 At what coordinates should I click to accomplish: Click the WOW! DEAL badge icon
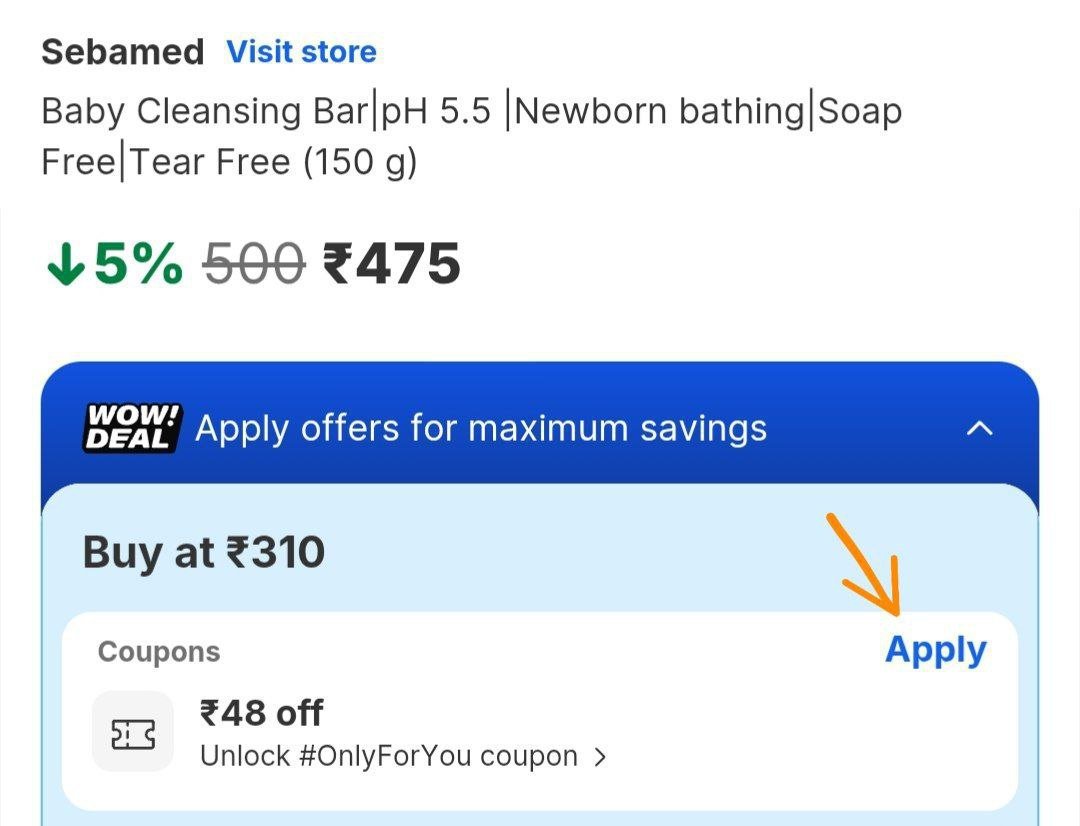132,428
